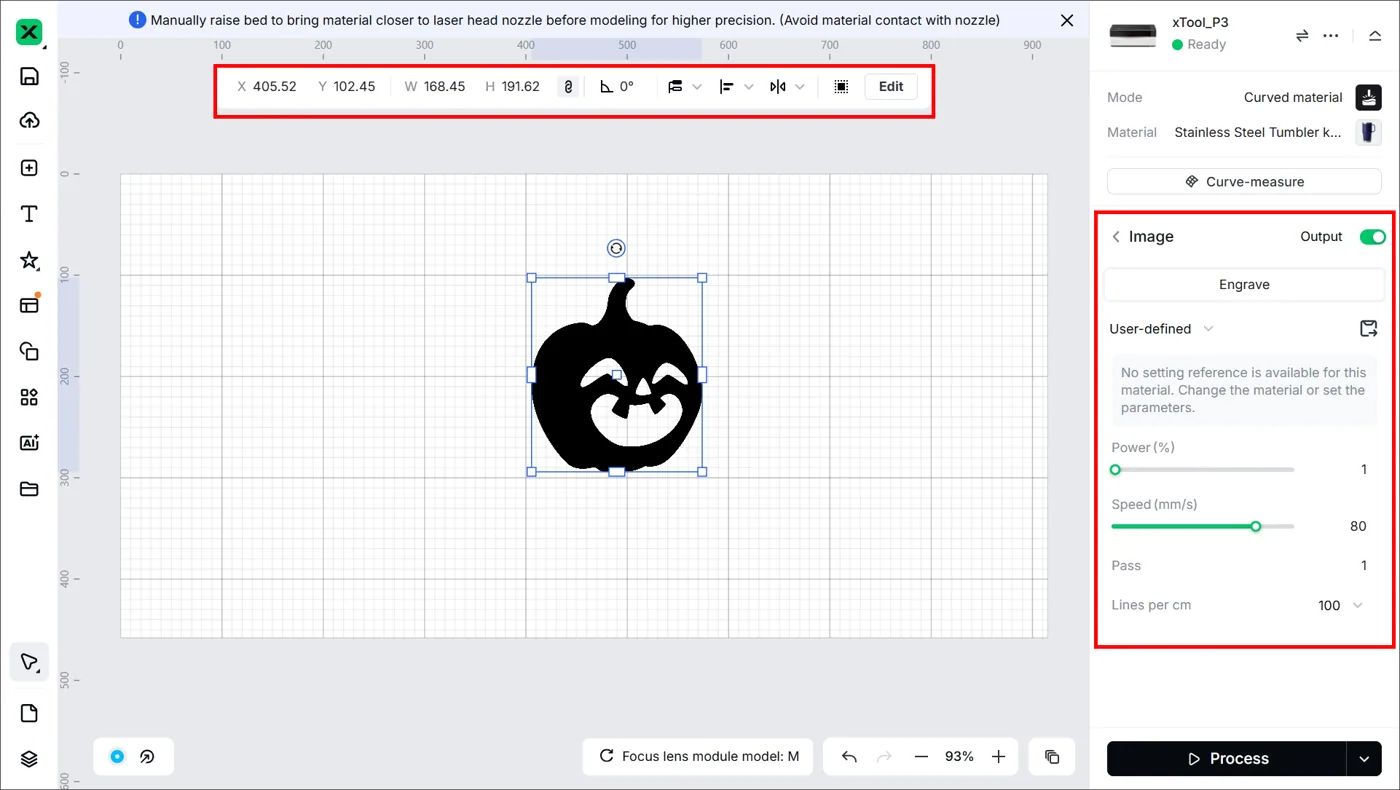The height and width of the screenshot is (790, 1400).
Task: Toggle the lock aspect ratio link icon
Action: tap(568, 87)
